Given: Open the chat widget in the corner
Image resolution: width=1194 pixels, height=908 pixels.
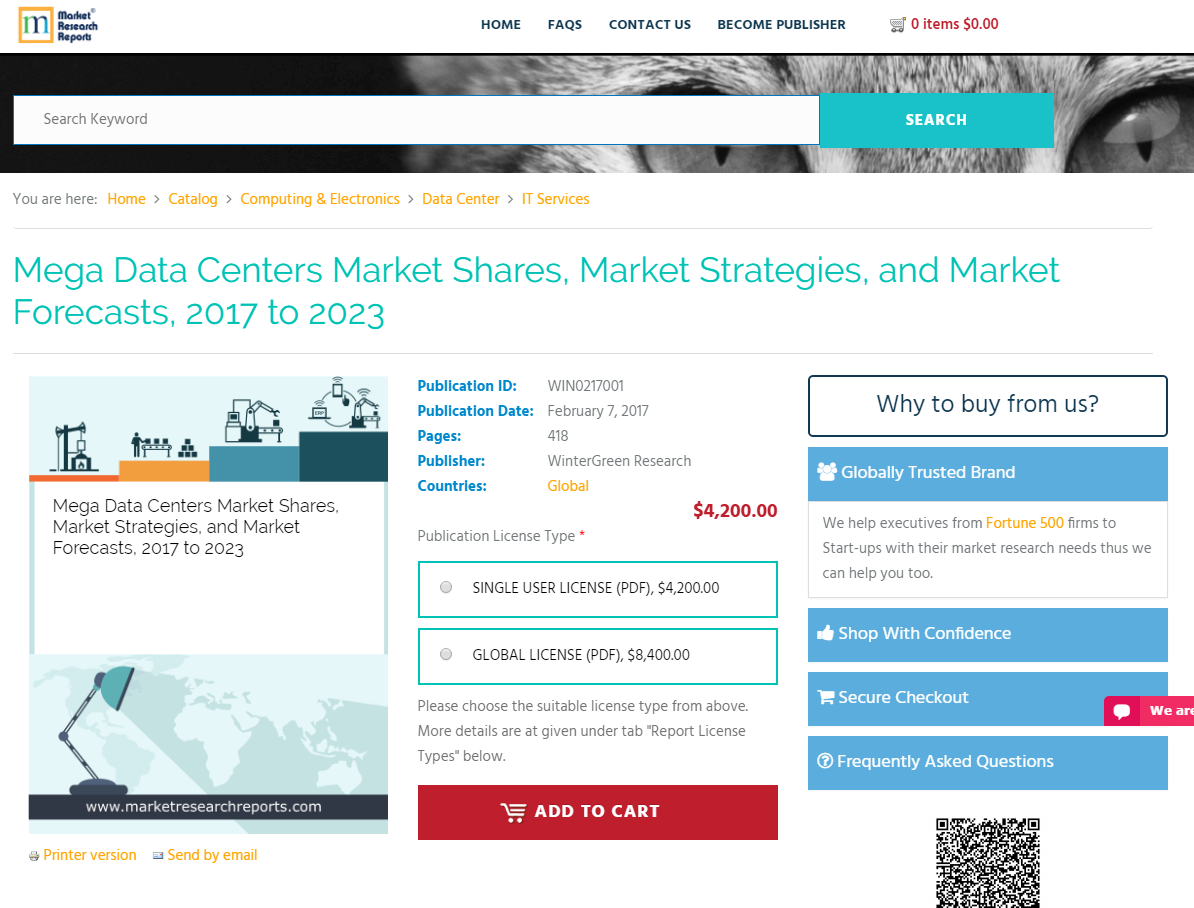Looking at the screenshot, I should [x=1120, y=710].
